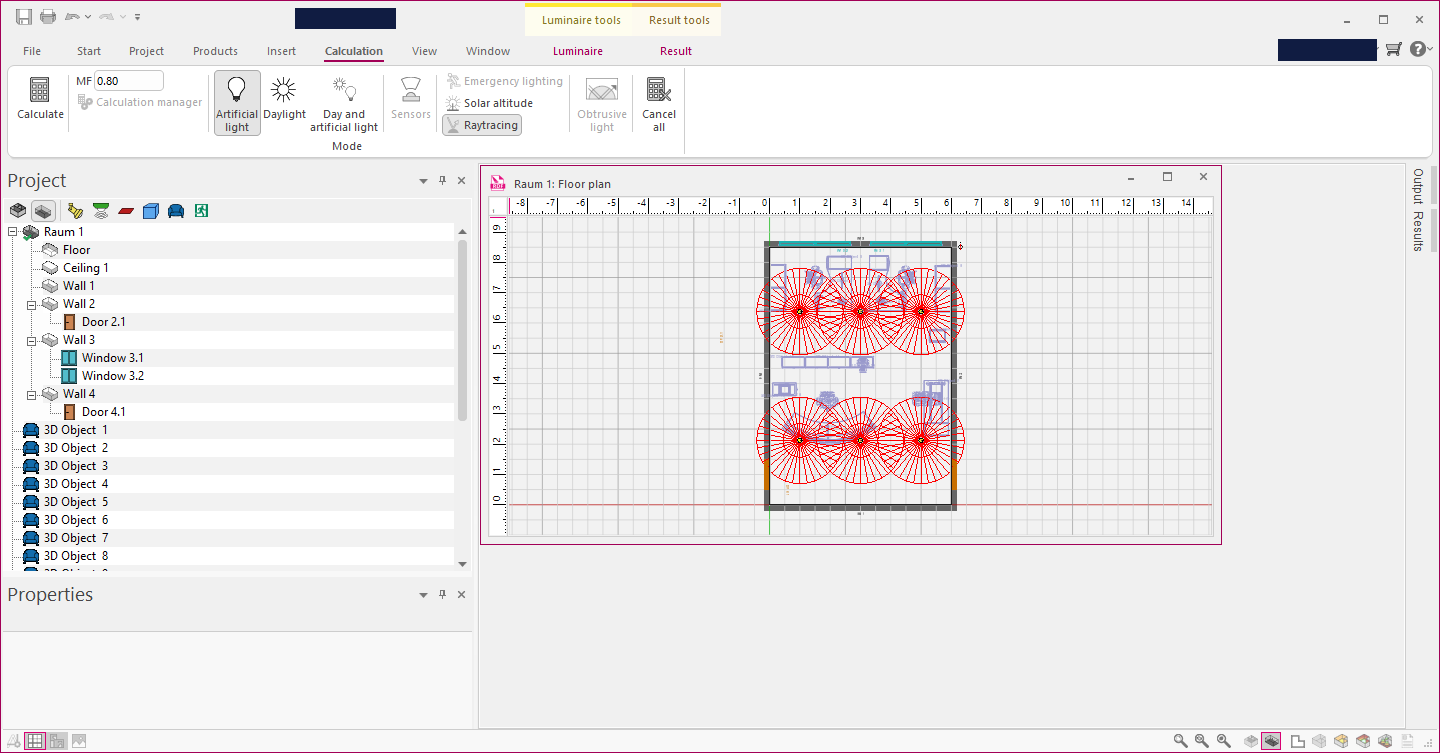Collapse the Wall 4 tree node
Screen dimensions: 1440x753
coord(32,394)
